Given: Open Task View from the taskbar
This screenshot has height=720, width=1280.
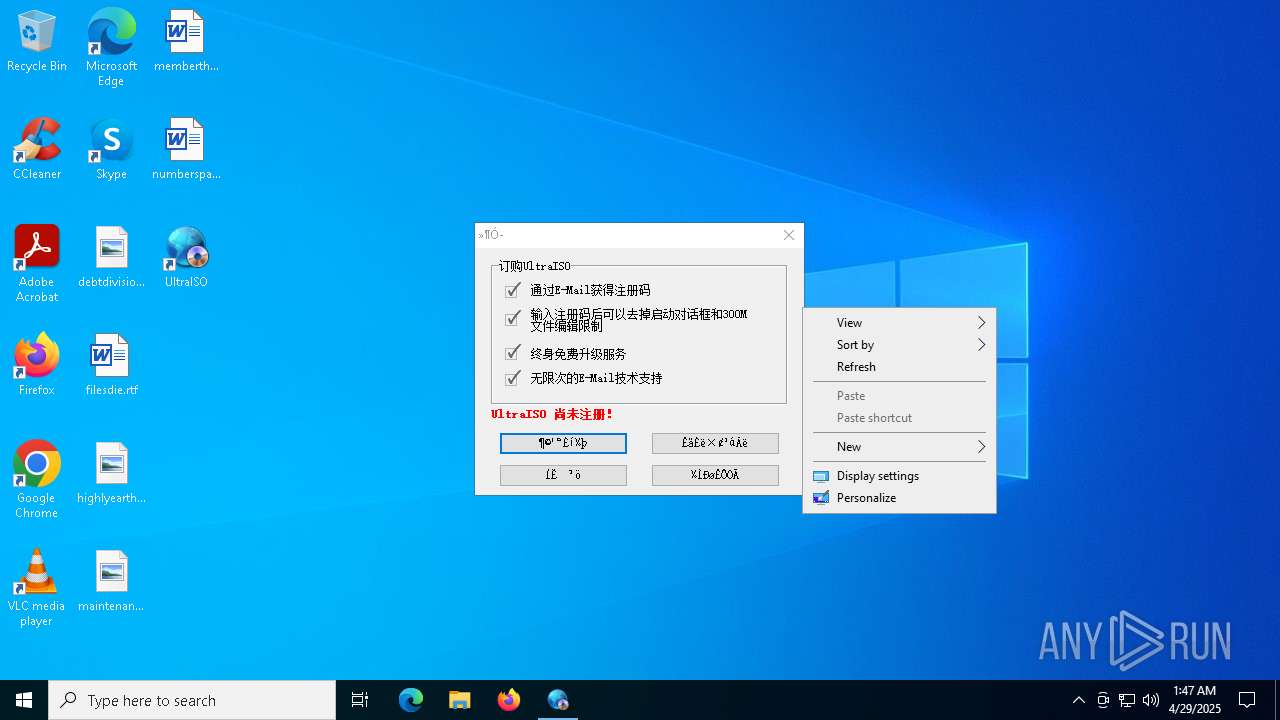Looking at the screenshot, I should [x=360, y=700].
